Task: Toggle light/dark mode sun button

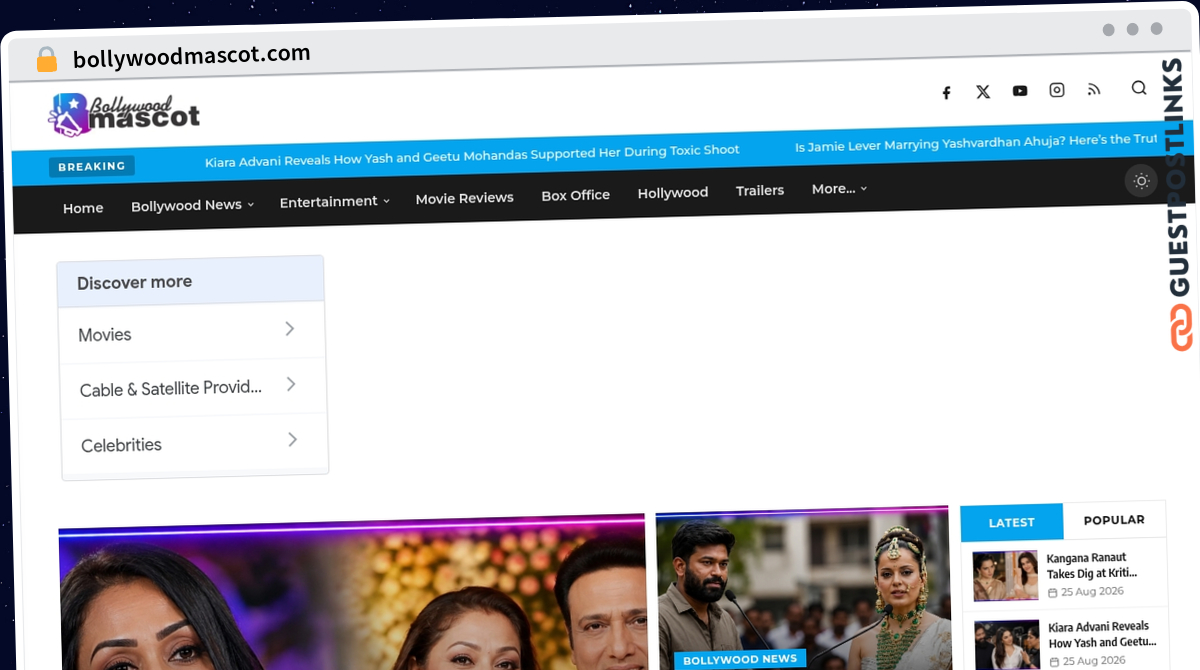Action: [1141, 181]
